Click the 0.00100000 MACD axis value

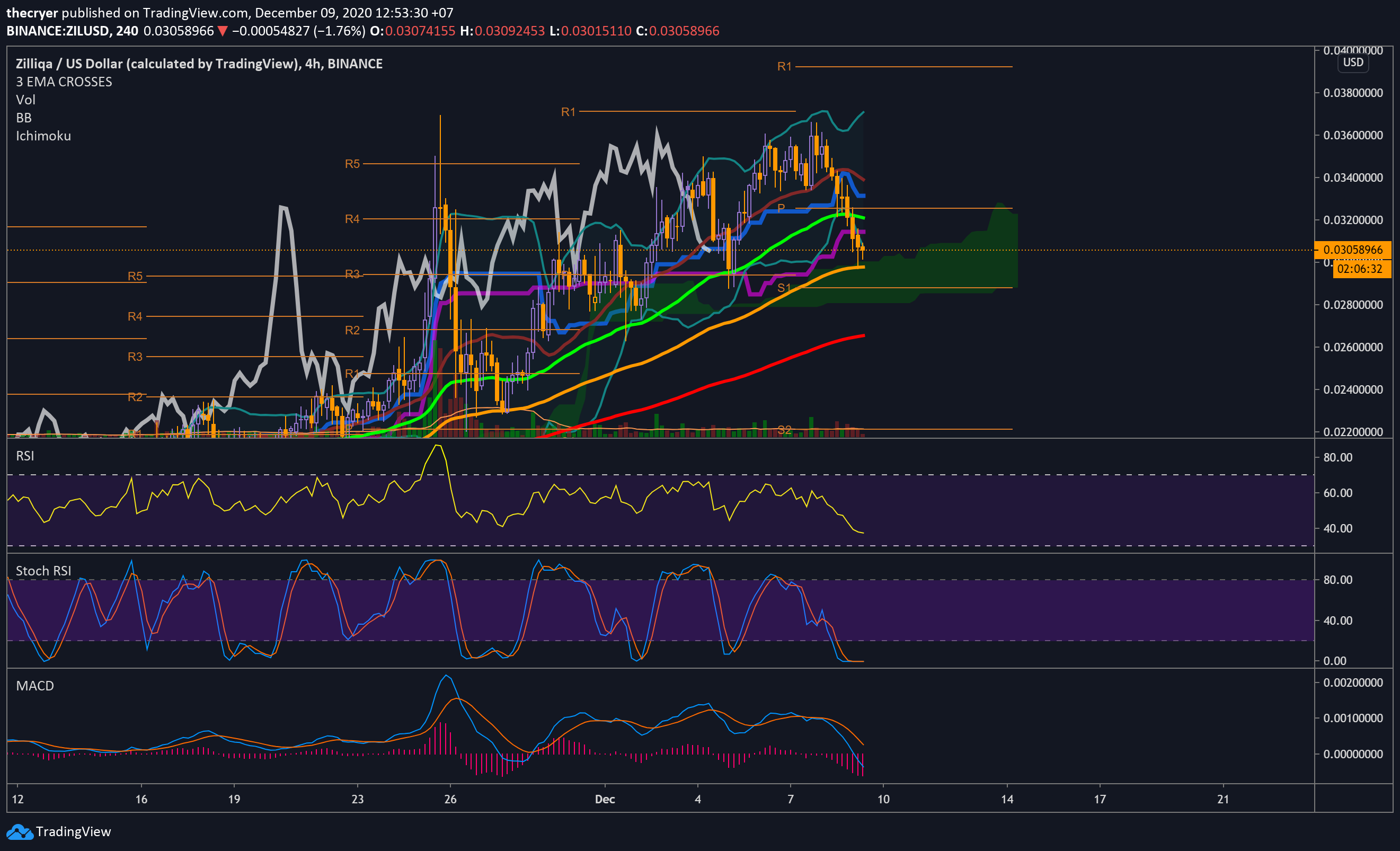click(1353, 718)
